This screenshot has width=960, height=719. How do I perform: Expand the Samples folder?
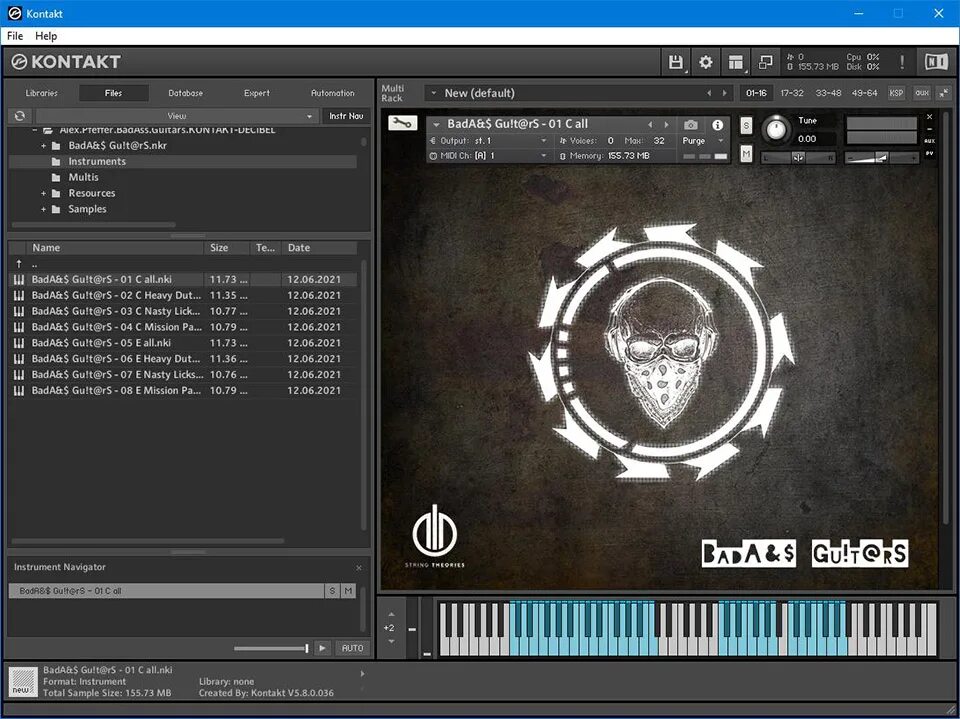click(43, 209)
